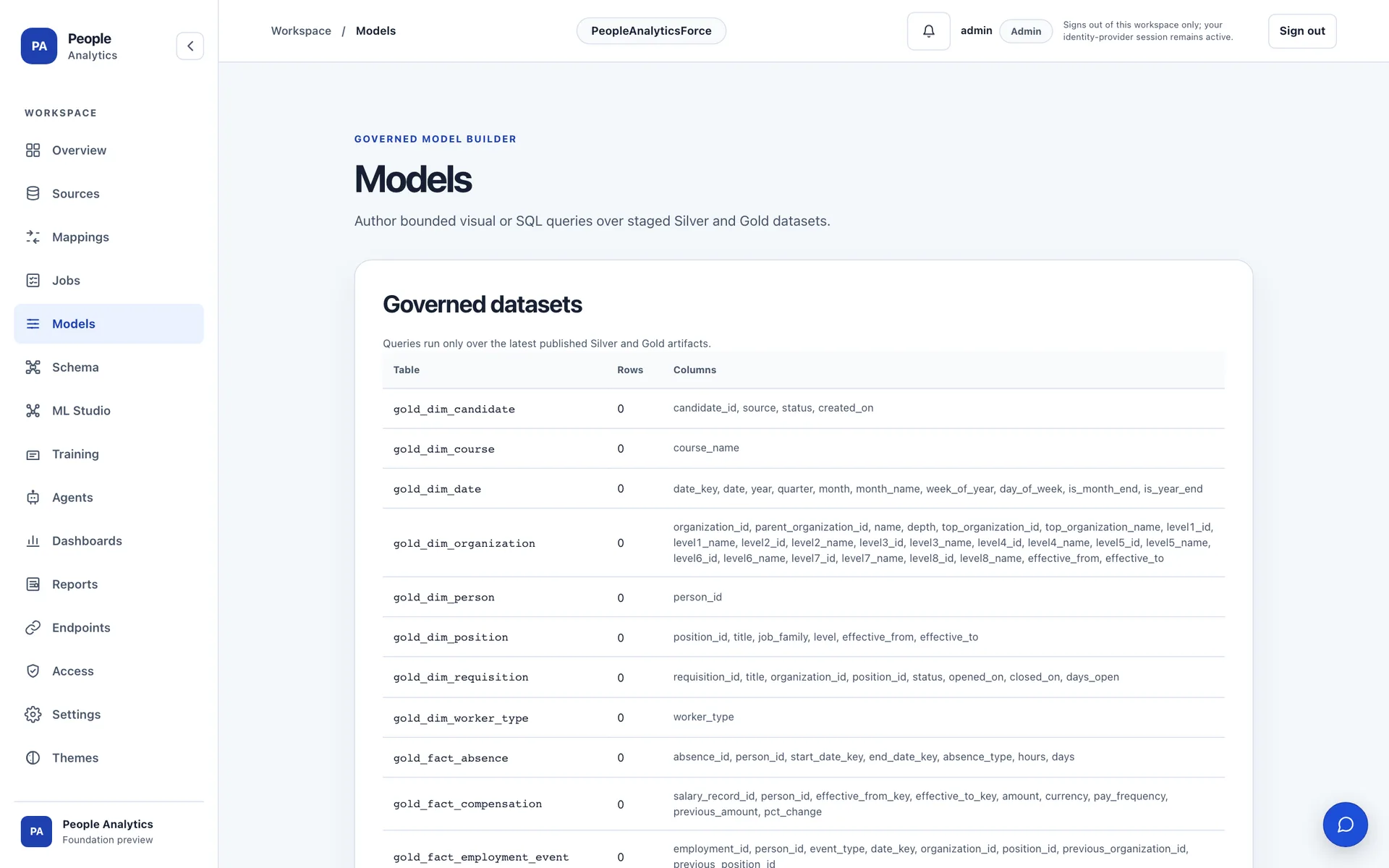
Task: Click the Reports document icon
Action: (33, 584)
